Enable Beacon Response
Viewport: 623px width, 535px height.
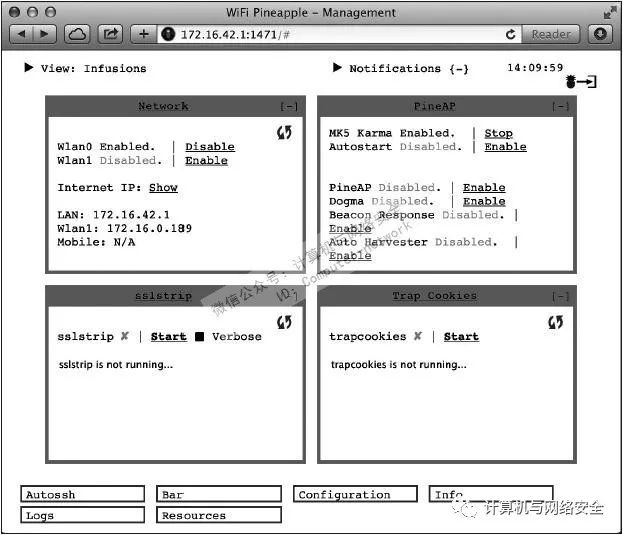(x=350, y=229)
